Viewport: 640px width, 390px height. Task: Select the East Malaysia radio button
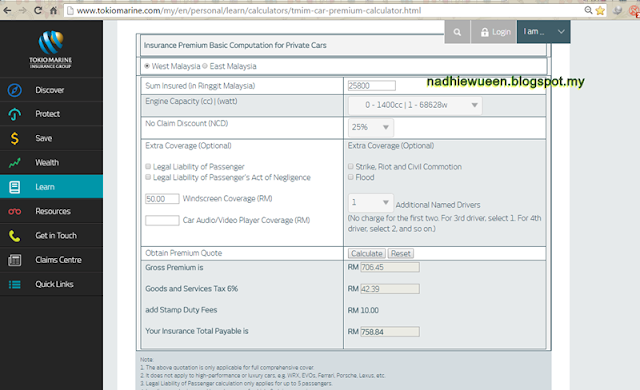(x=205, y=66)
